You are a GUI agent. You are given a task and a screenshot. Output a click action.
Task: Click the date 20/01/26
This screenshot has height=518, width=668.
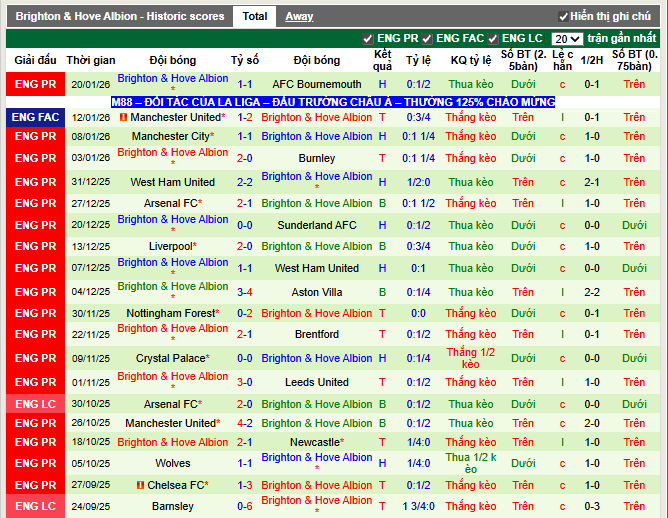pos(91,84)
